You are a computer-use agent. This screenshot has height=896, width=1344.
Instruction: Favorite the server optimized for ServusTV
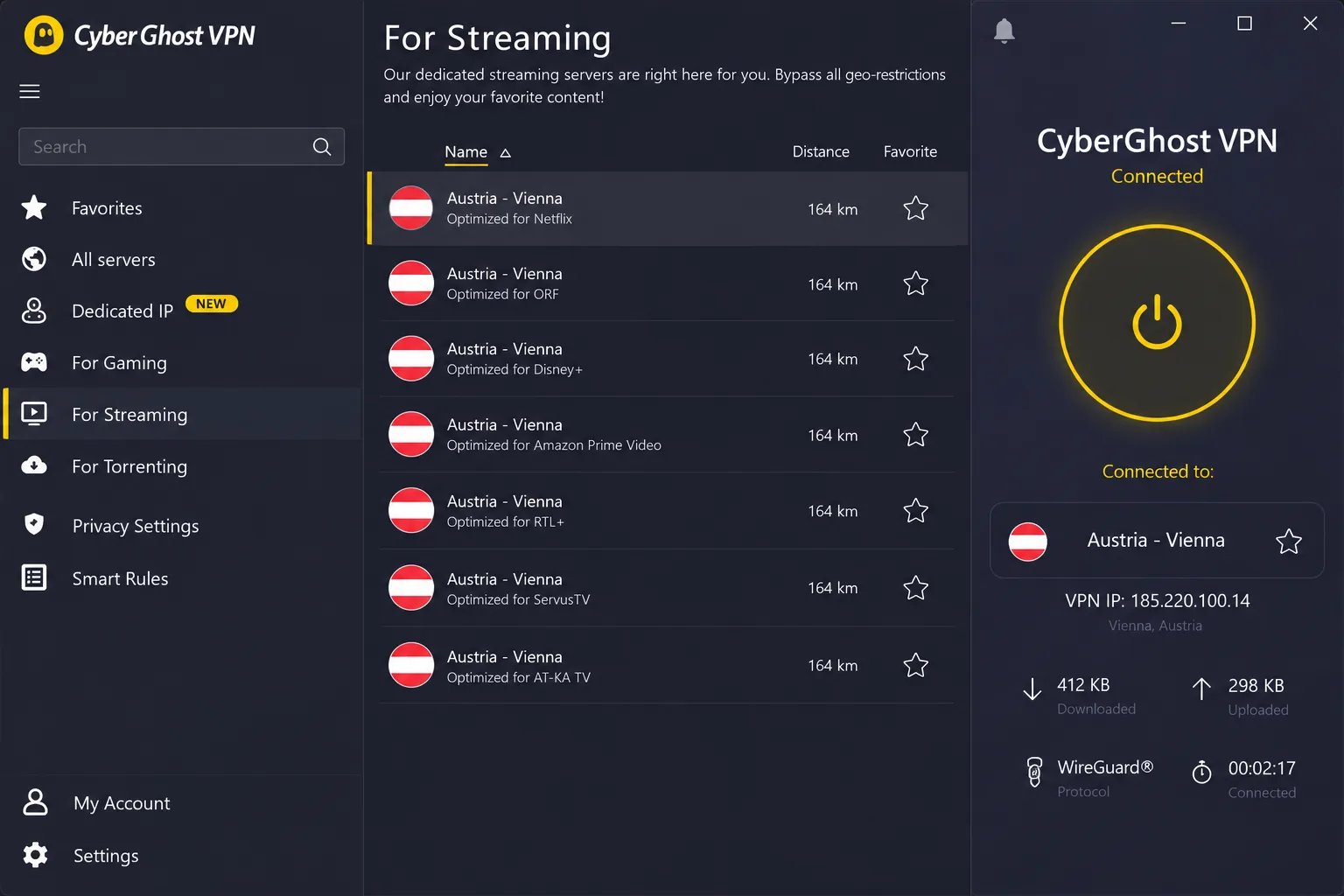pos(916,588)
